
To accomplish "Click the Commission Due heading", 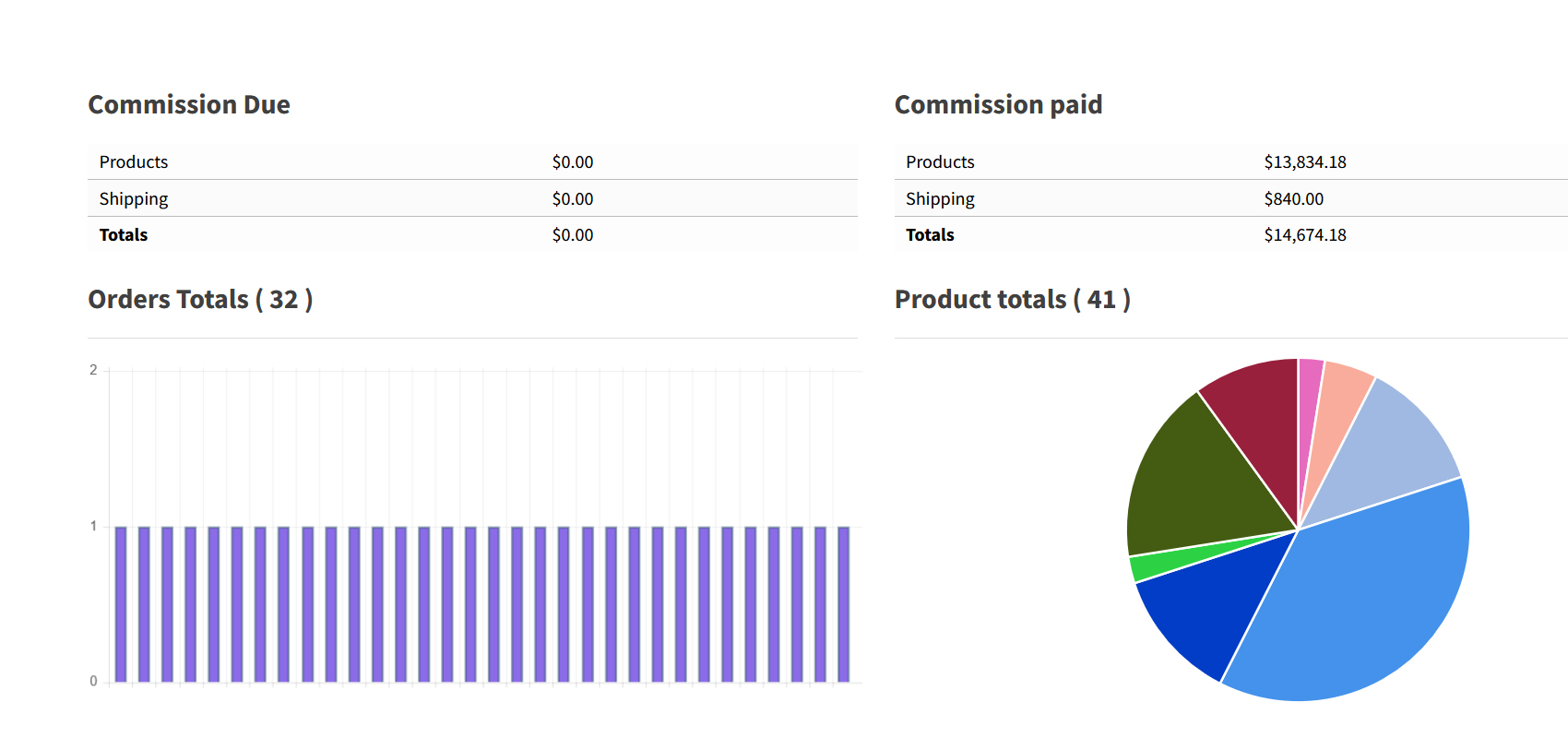I will (189, 105).
